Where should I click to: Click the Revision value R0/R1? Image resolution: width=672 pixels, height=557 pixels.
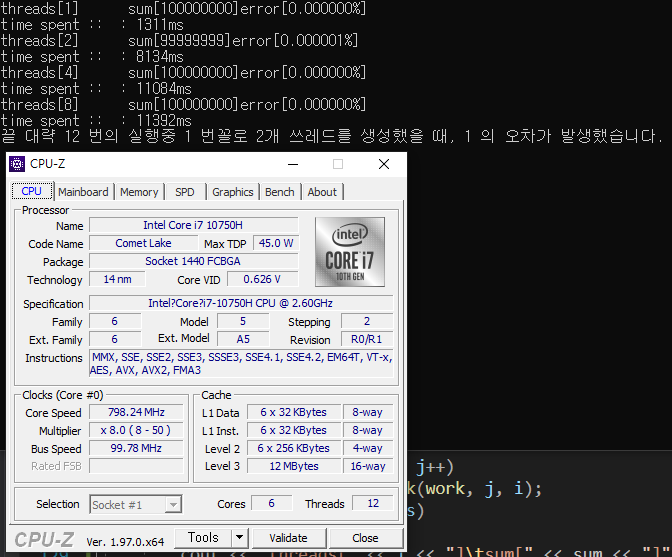pyautogui.click(x=367, y=339)
